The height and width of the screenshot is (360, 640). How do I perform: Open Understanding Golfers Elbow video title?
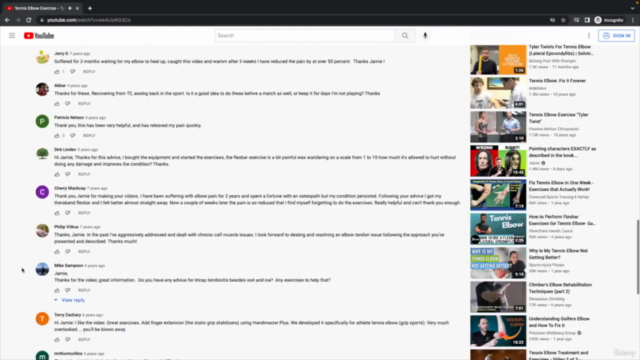tap(559, 322)
